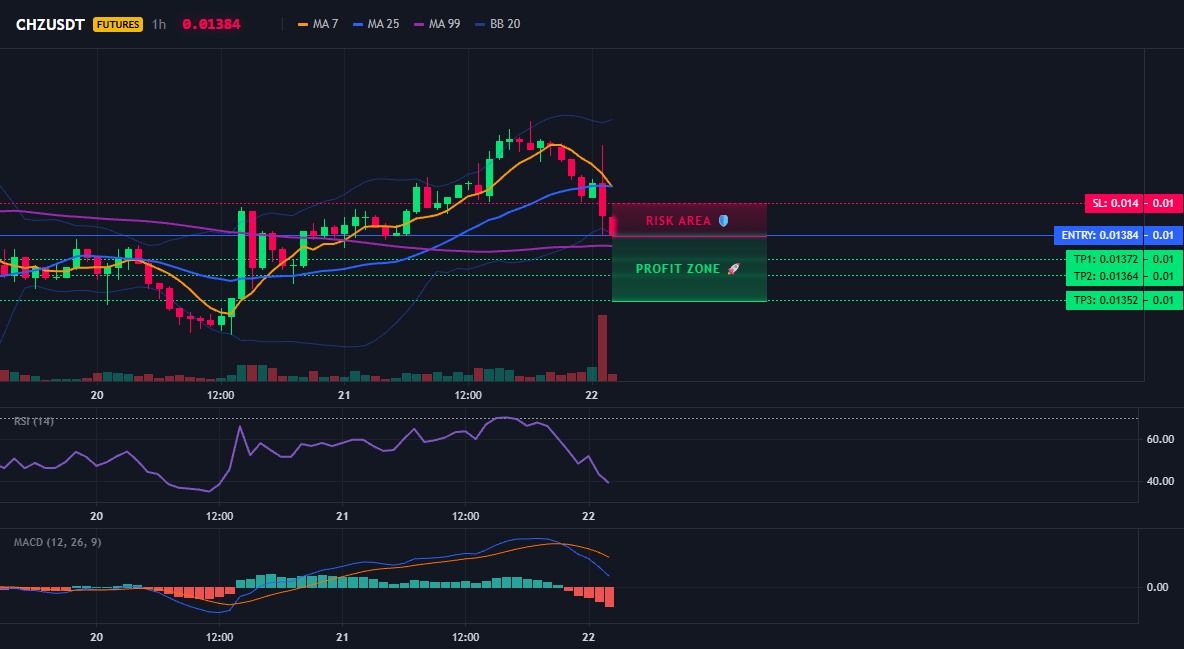Screen dimensions: 1184x649
Task: Toggle the MA 7 legend item
Action: [x=318, y=24]
